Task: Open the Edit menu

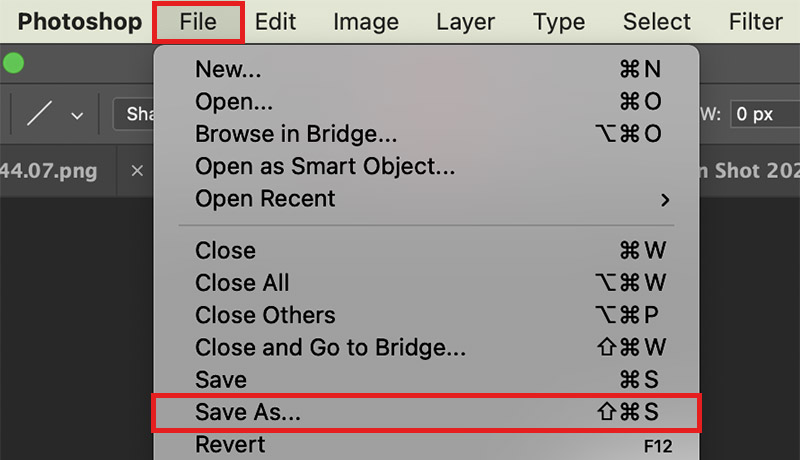Action: tap(276, 22)
